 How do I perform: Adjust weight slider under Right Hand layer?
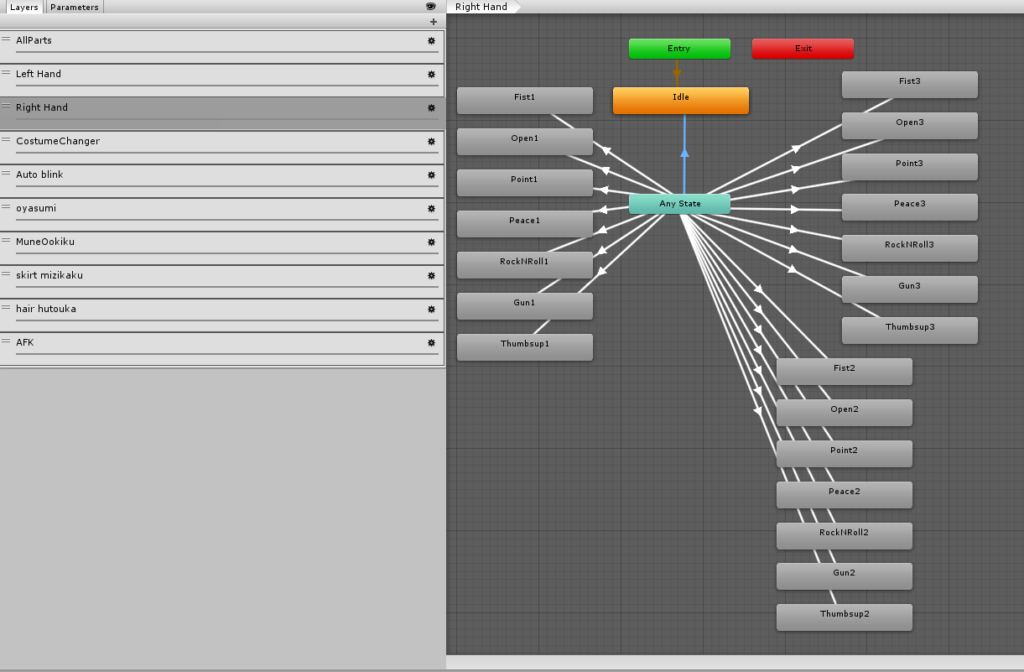point(220,119)
